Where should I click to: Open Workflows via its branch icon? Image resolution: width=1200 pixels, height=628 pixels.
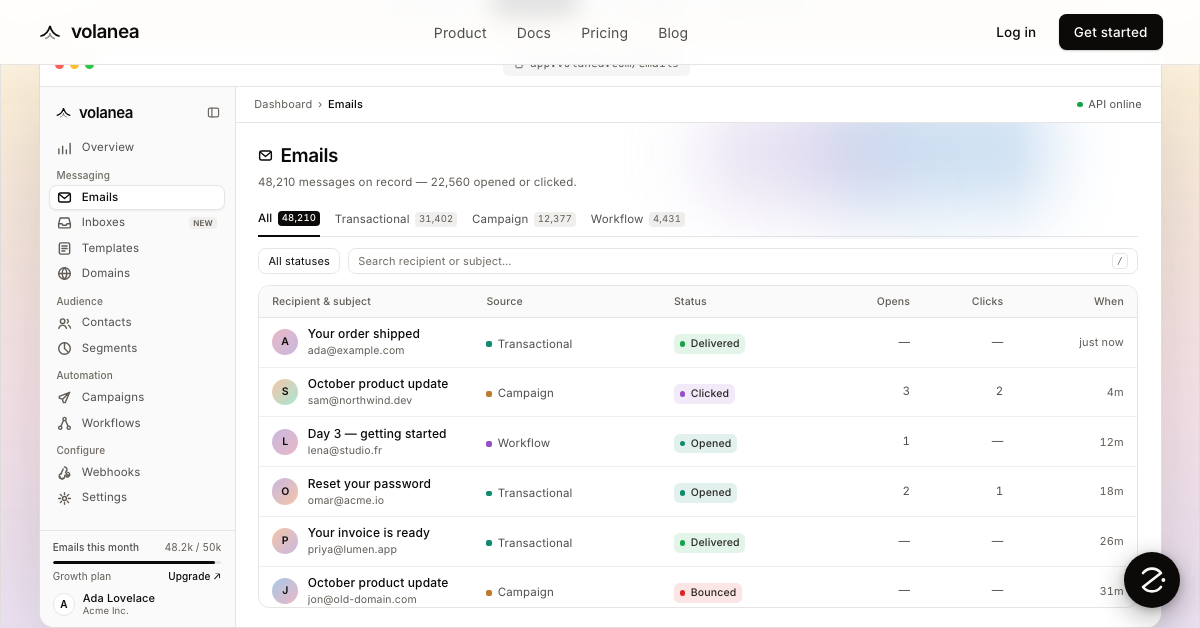click(x=64, y=423)
